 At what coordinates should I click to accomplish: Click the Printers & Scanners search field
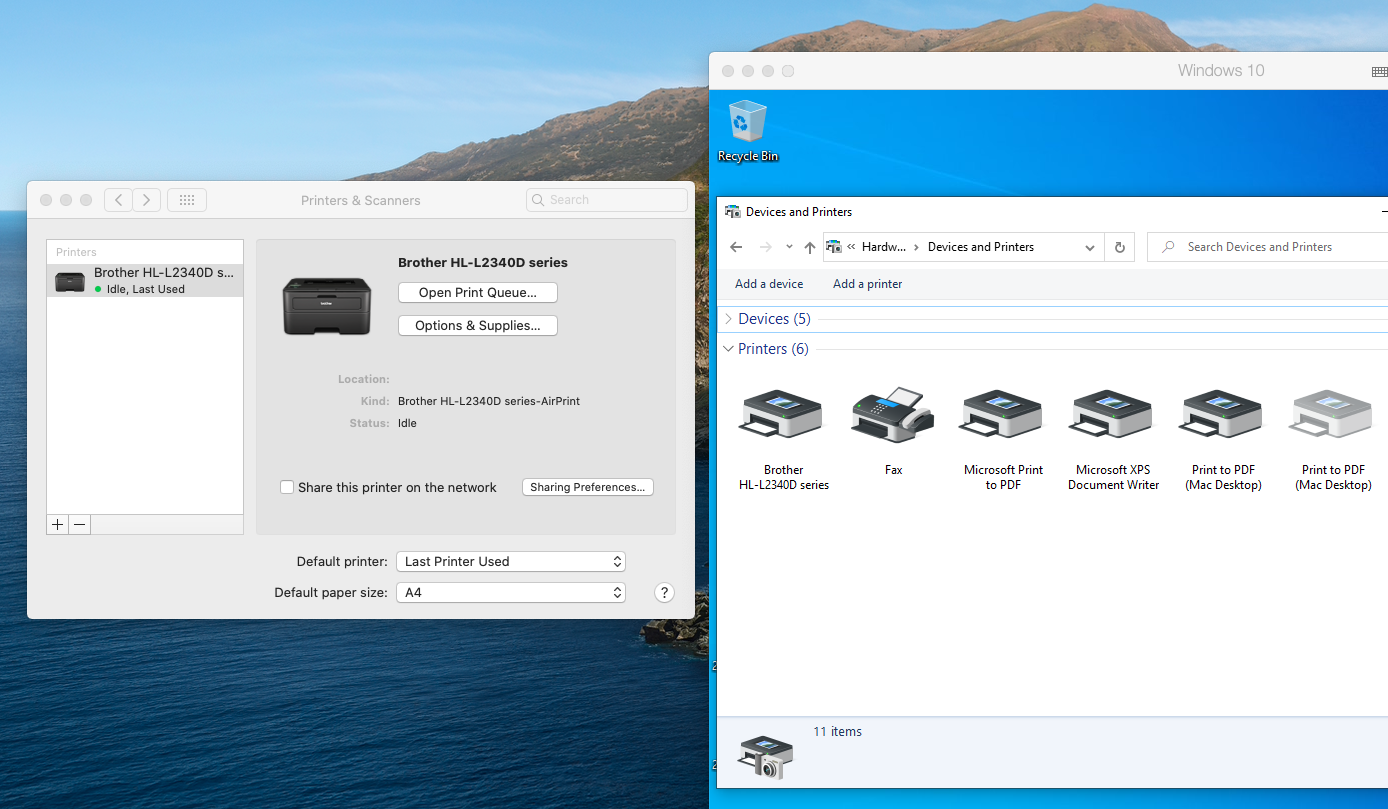(607, 200)
